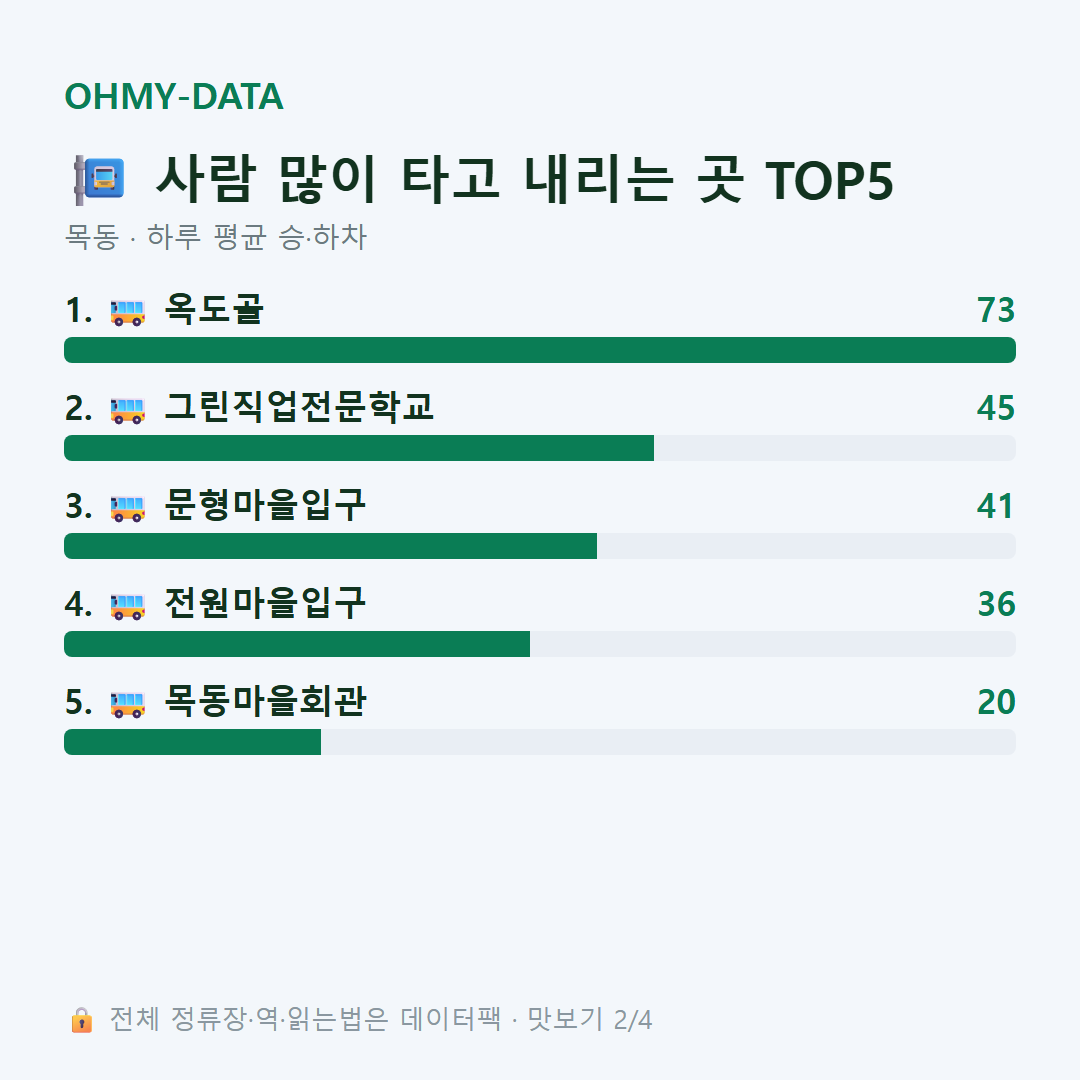Click the 옥도골 stop name

(x=214, y=309)
